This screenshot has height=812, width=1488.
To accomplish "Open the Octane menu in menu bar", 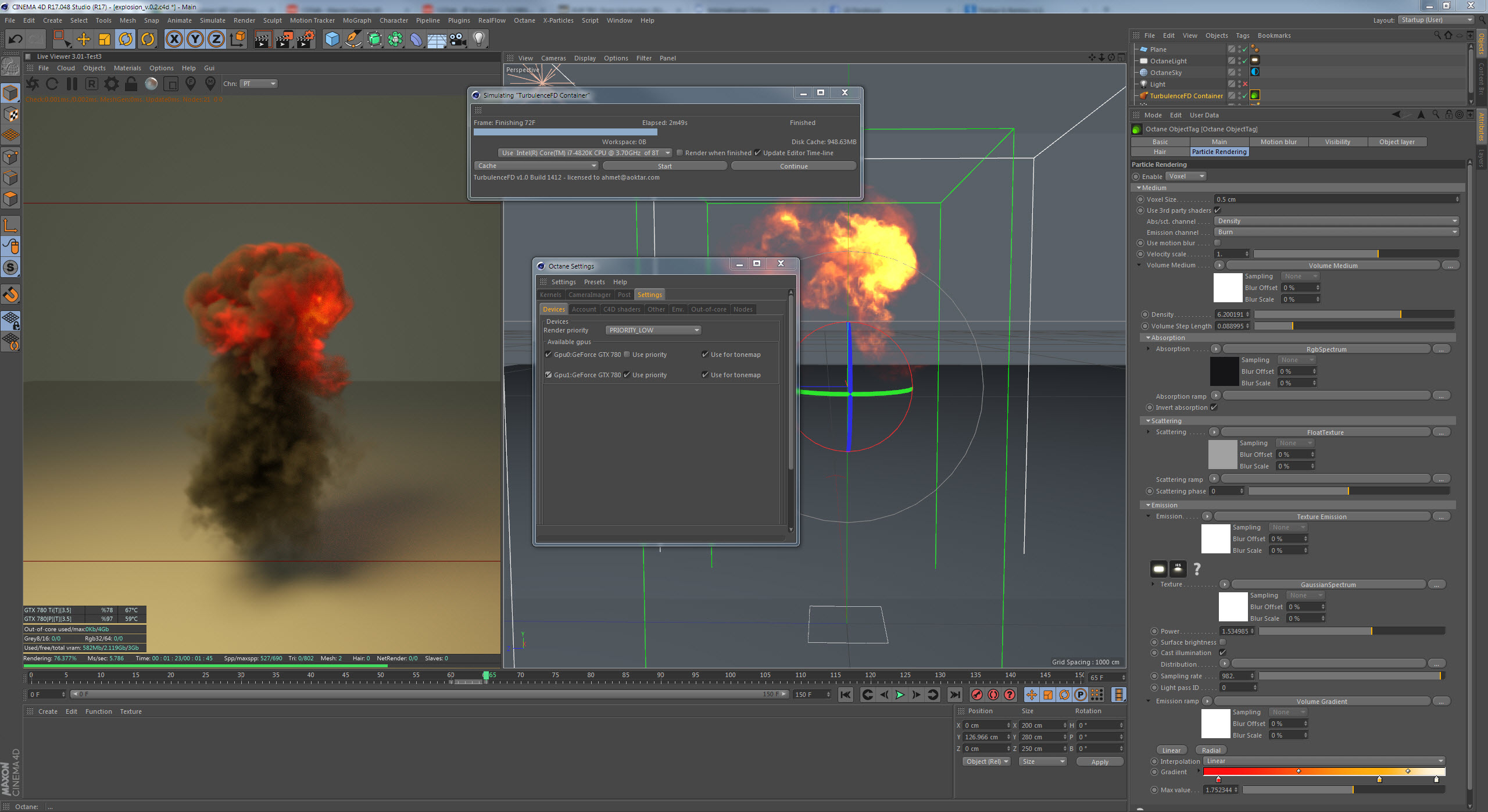I will (524, 20).
